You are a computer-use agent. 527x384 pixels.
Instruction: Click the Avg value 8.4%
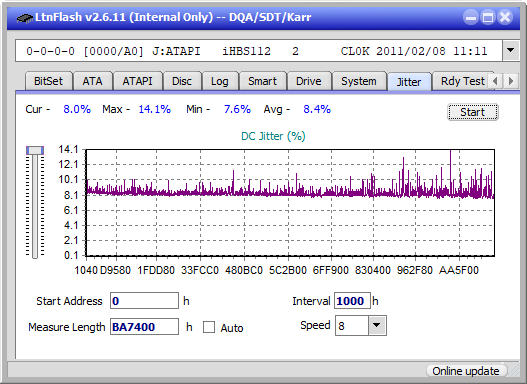[x=317, y=109]
